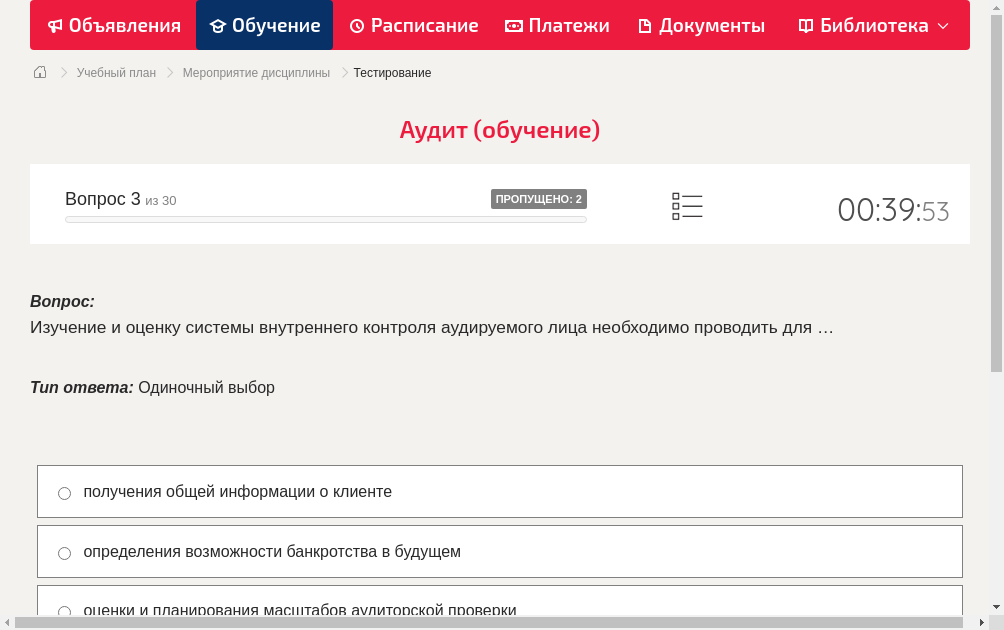
Task: Switch to the Расписание menu section
Action: tap(413, 25)
